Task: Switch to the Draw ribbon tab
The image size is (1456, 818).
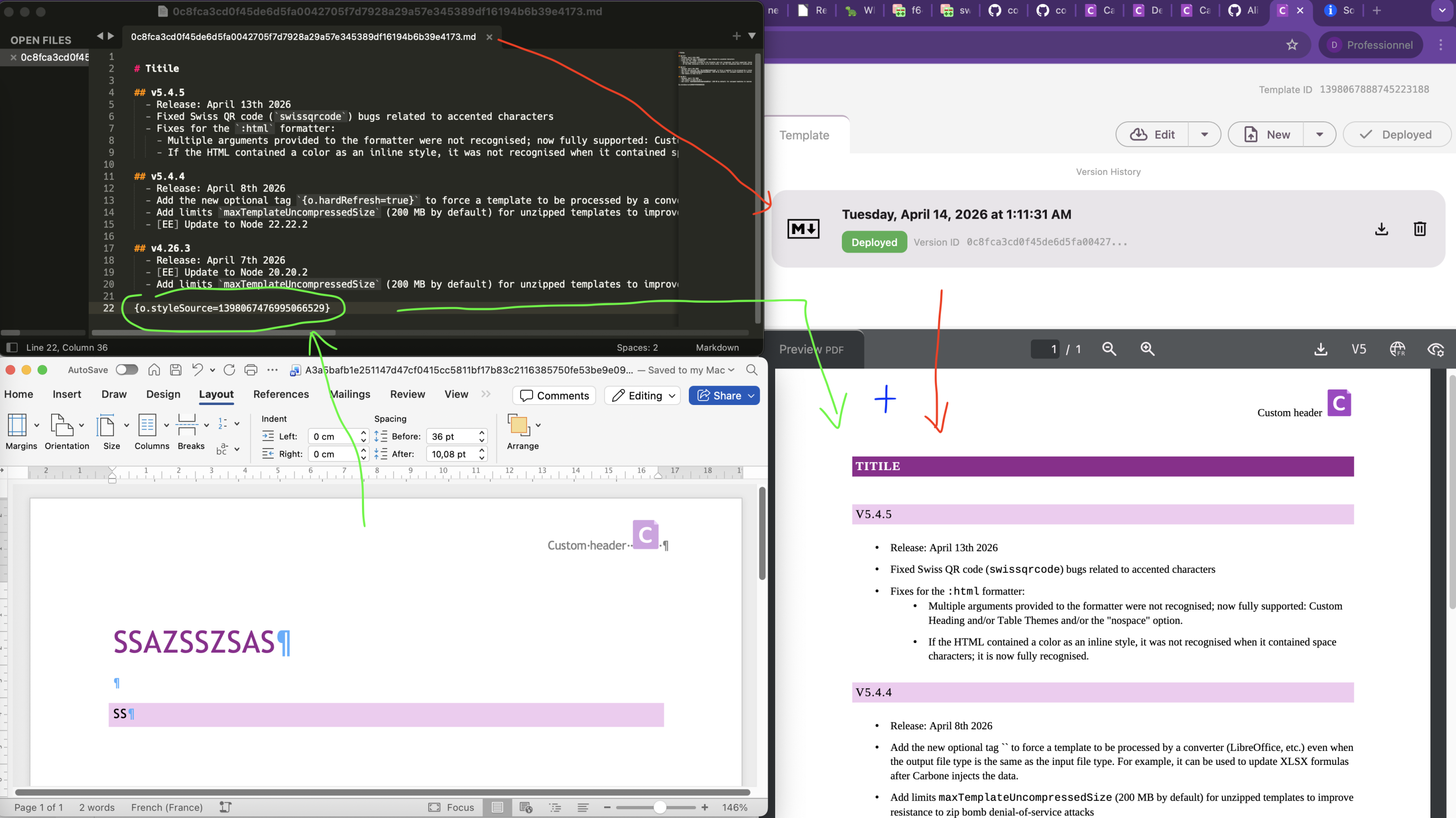Action: pyautogui.click(x=114, y=394)
